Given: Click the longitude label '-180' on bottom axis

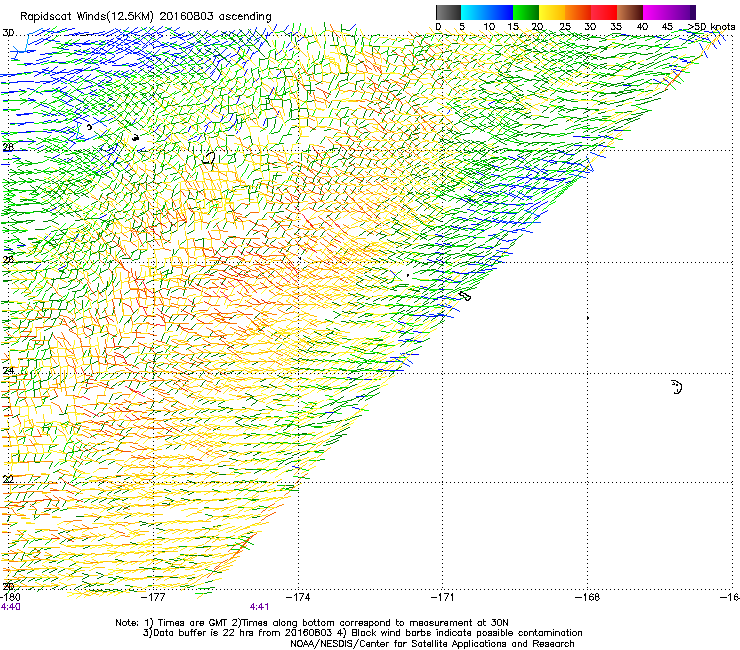Looking at the screenshot, I should point(10,597).
